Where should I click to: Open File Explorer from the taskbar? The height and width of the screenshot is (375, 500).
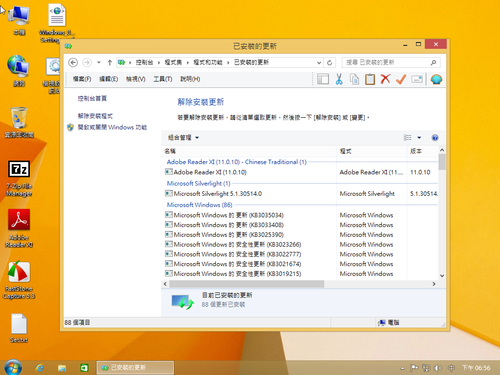click(x=62, y=368)
